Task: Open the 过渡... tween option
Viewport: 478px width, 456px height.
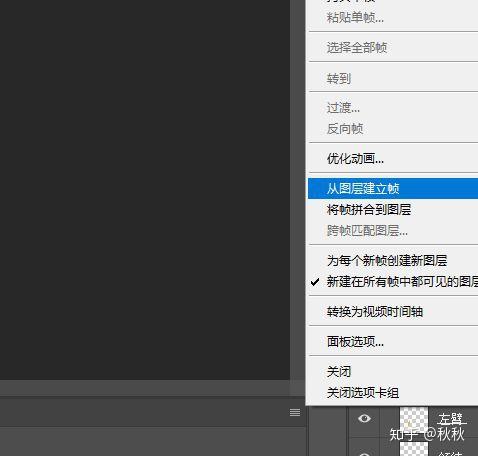Action: [x=393, y=108]
